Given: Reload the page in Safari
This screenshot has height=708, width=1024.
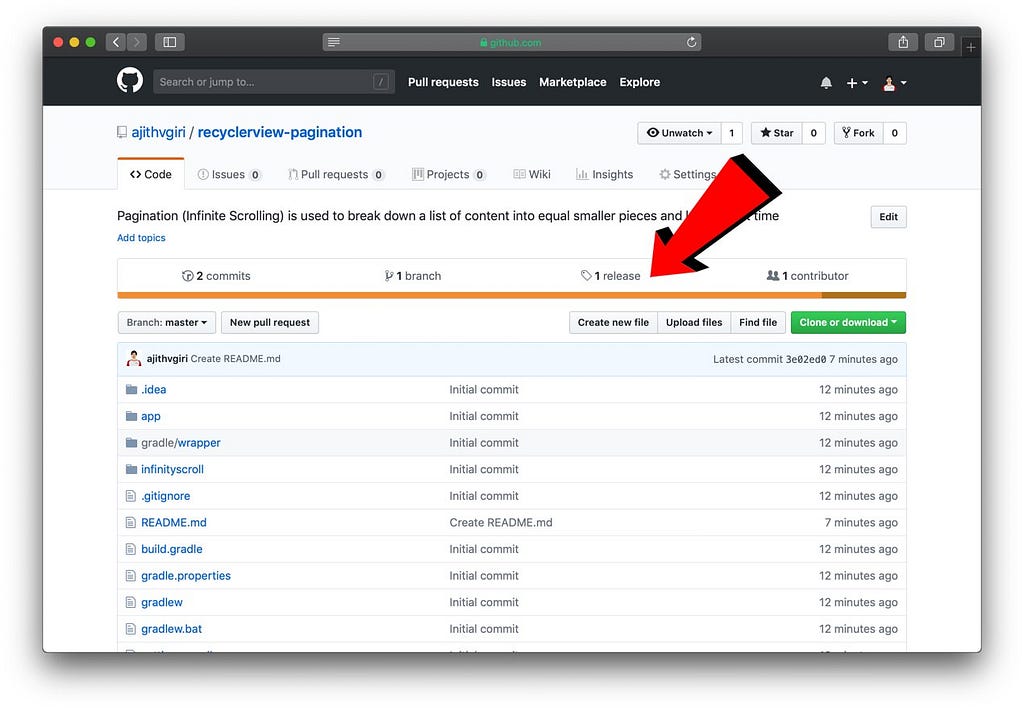Looking at the screenshot, I should (x=692, y=42).
